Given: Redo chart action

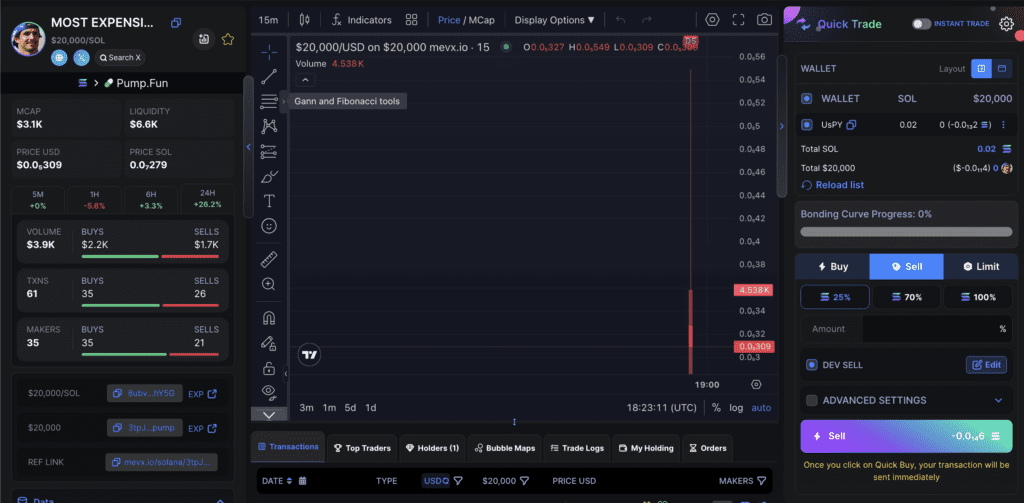Looking at the screenshot, I should pyautogui.click(x=647, y=20).
